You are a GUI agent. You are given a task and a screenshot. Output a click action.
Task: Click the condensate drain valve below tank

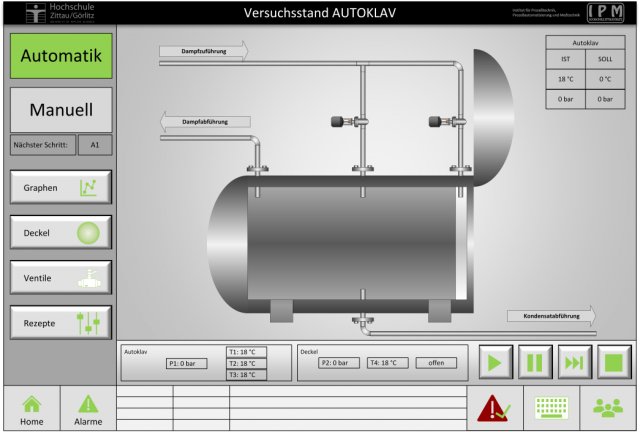point(360,322)
